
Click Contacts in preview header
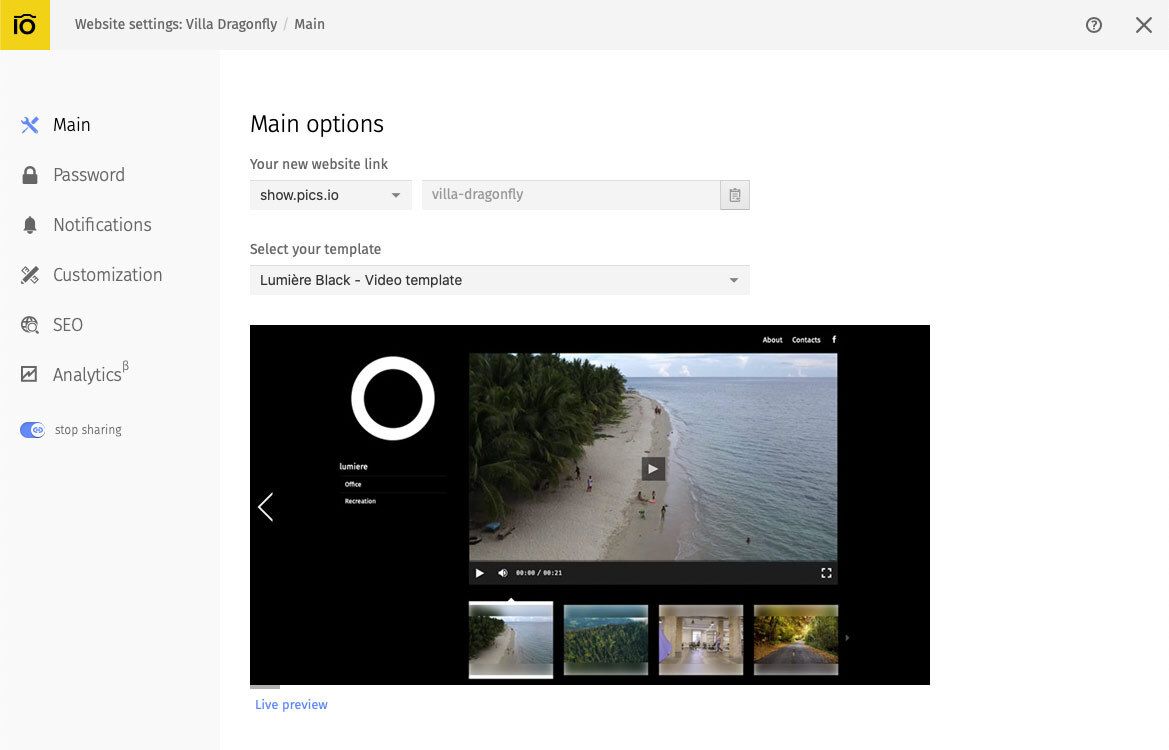point(806,340)
